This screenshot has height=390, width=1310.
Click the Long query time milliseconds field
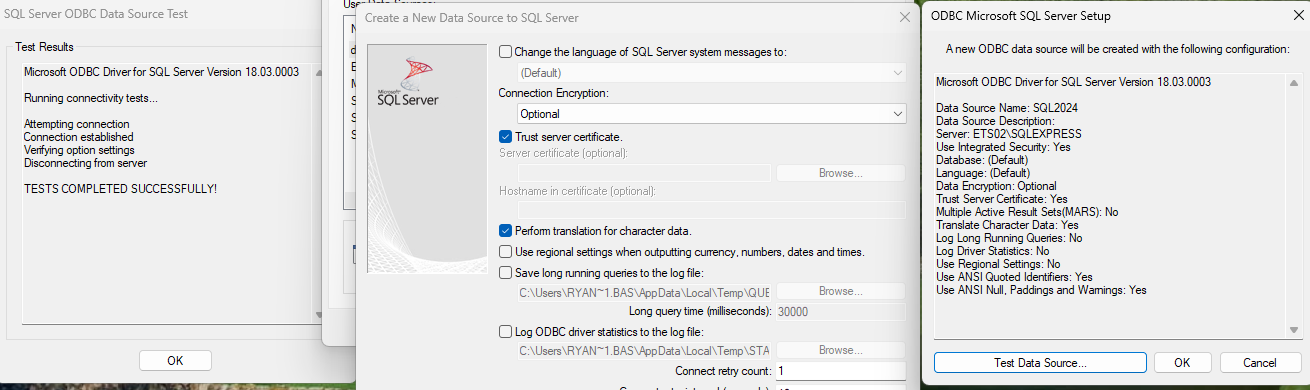(x=840, y=312)
